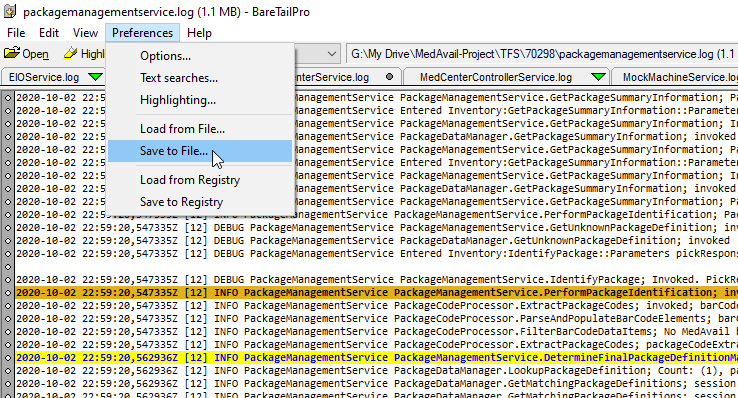Click line marker beside ParseAndPopulateBarCodeElements line
This screenshot has width=738, height=398.
[8, 318]
